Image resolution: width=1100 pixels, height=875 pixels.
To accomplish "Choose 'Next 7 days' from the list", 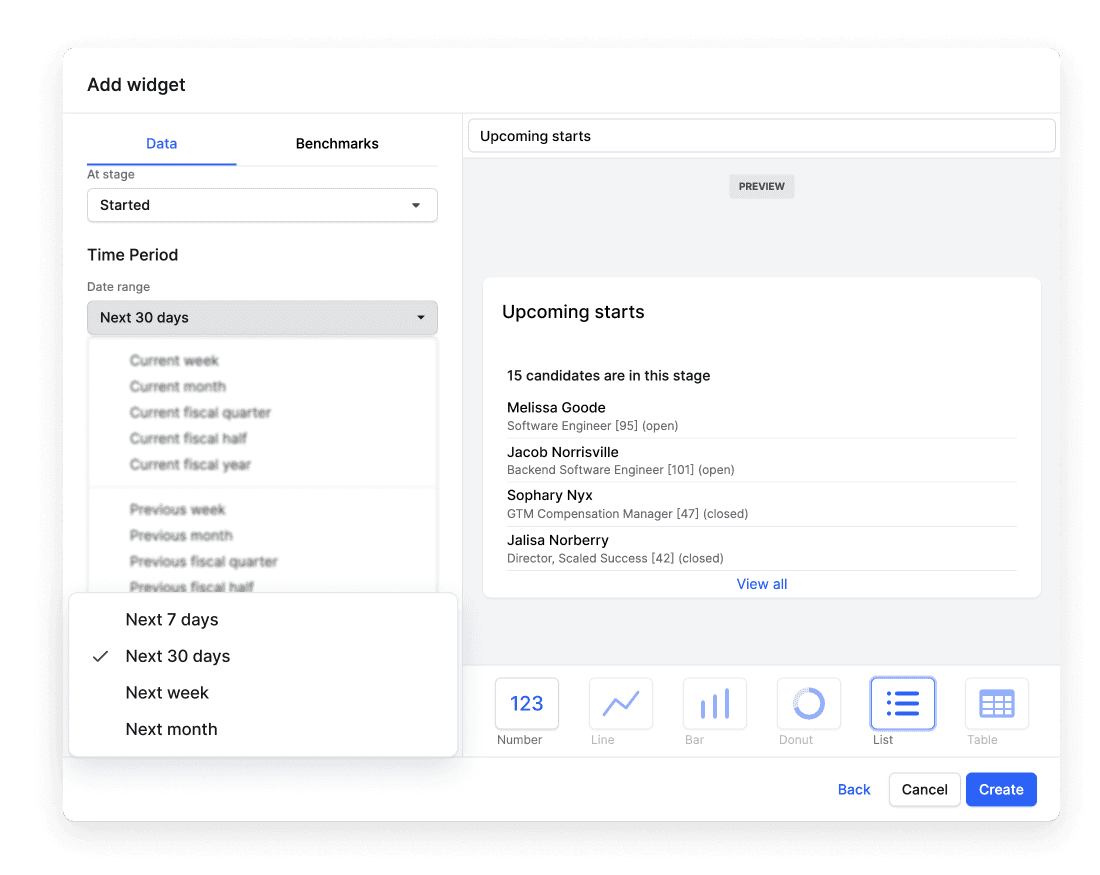I will pos(171,619).
